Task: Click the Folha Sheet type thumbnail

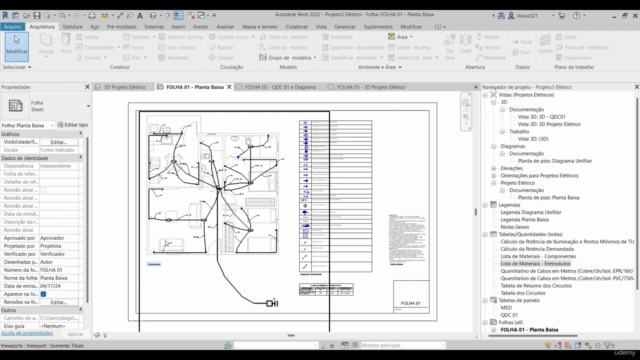Action: coord(16,106)
